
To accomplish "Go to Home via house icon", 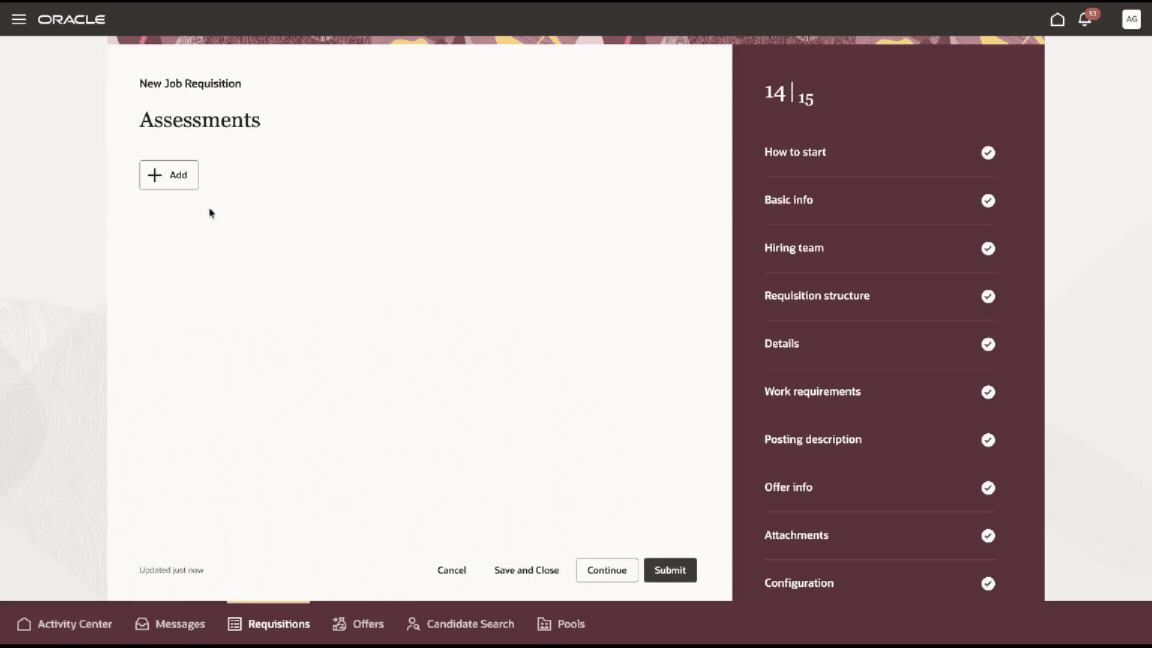I will click(x=1057, y=19).
